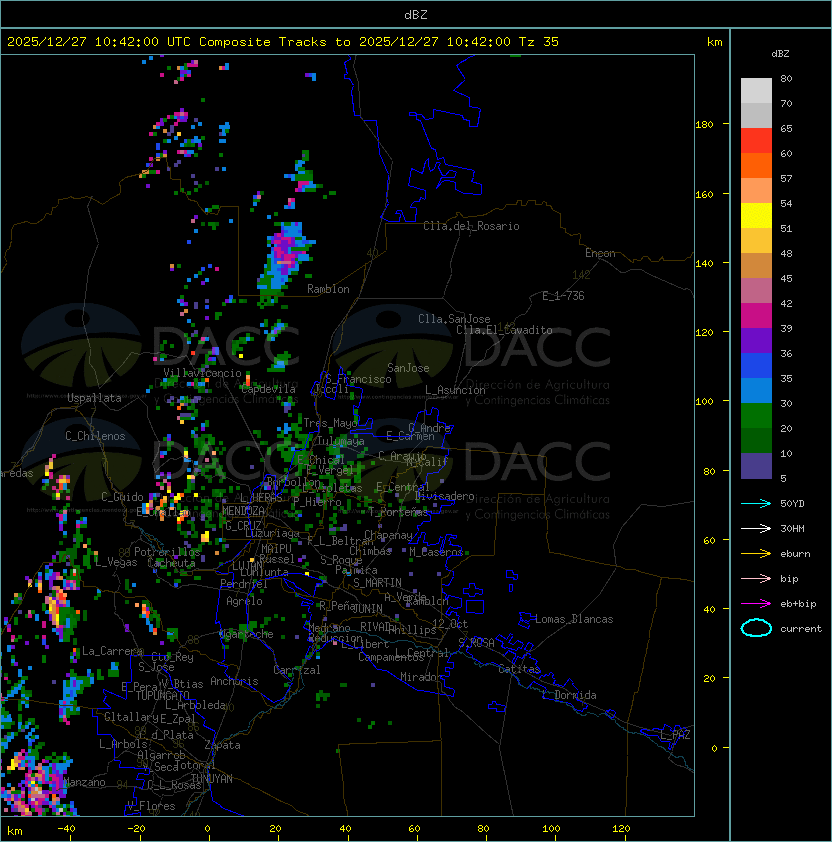Select the purple 36-39 dBZ swatch

click(x=756, y=341)
